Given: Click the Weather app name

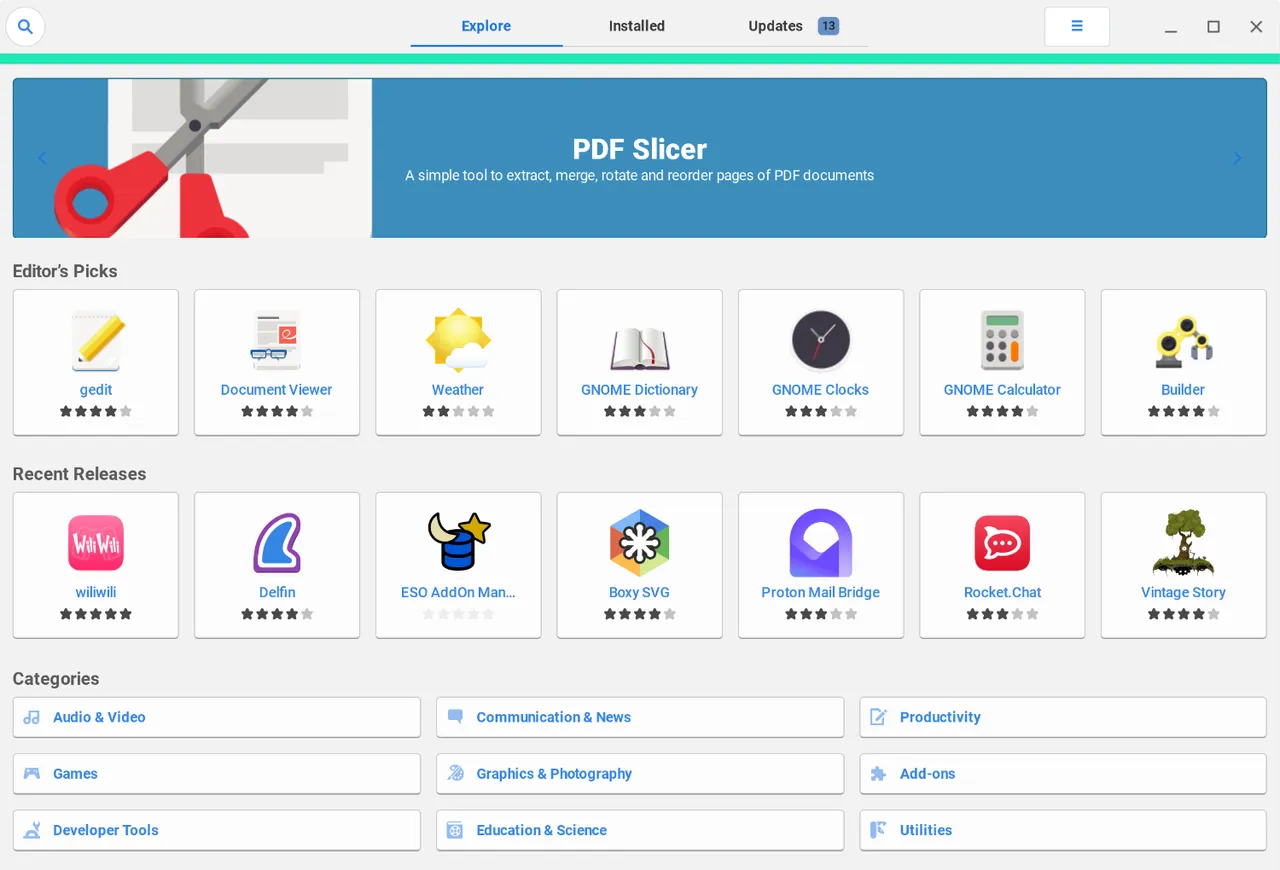Looking at the screenshot, I should 458,390.
